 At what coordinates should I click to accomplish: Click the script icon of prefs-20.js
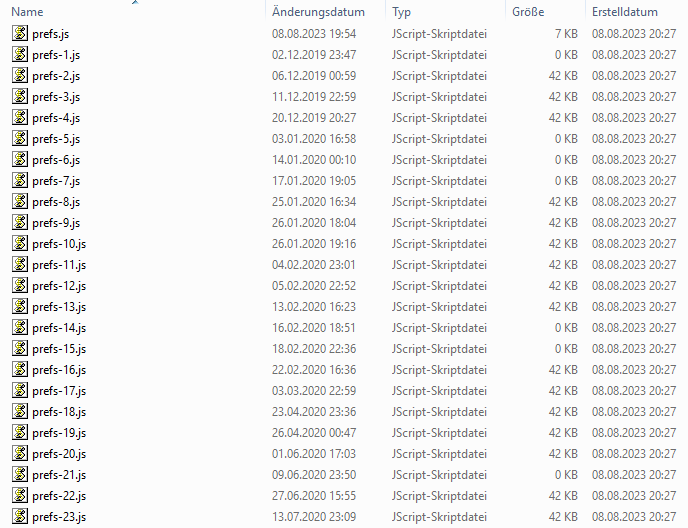20,453
